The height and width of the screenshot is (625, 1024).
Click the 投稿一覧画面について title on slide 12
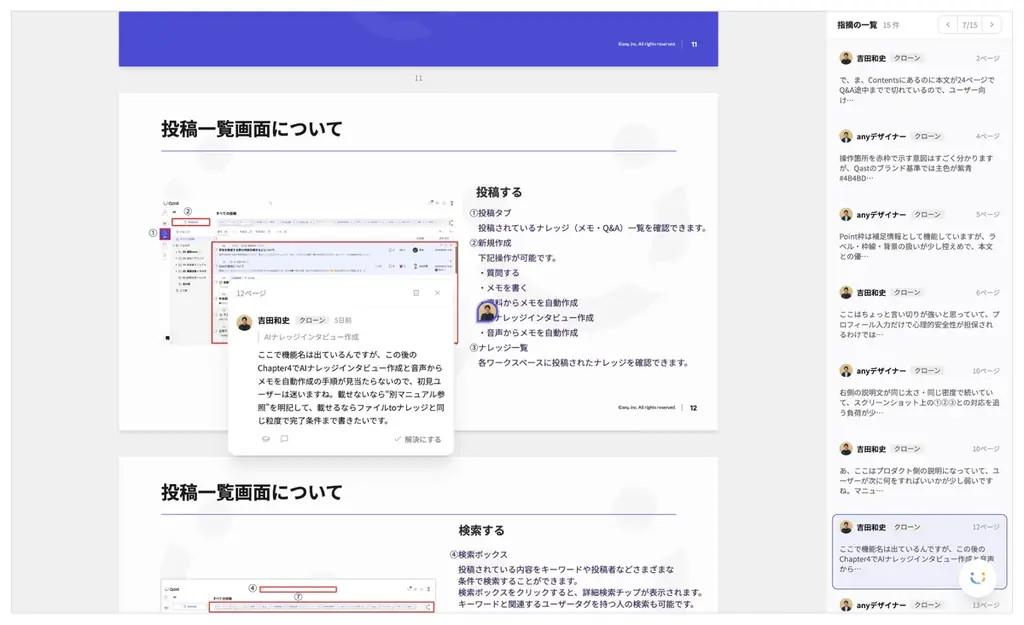point(251,129)
